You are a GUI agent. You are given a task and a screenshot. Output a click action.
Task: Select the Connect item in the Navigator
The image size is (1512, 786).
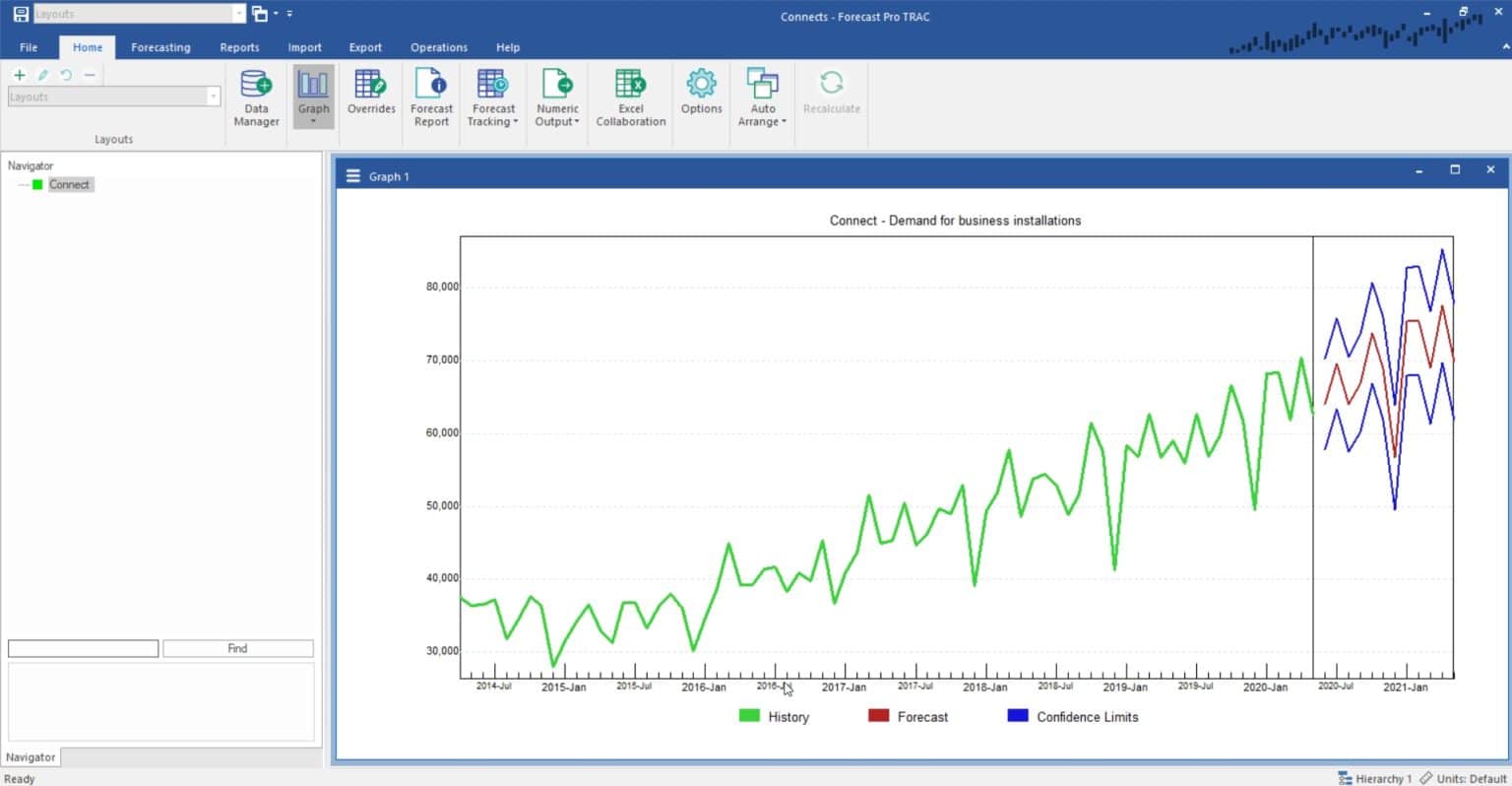pyautogui.click(x=69, y=184)
